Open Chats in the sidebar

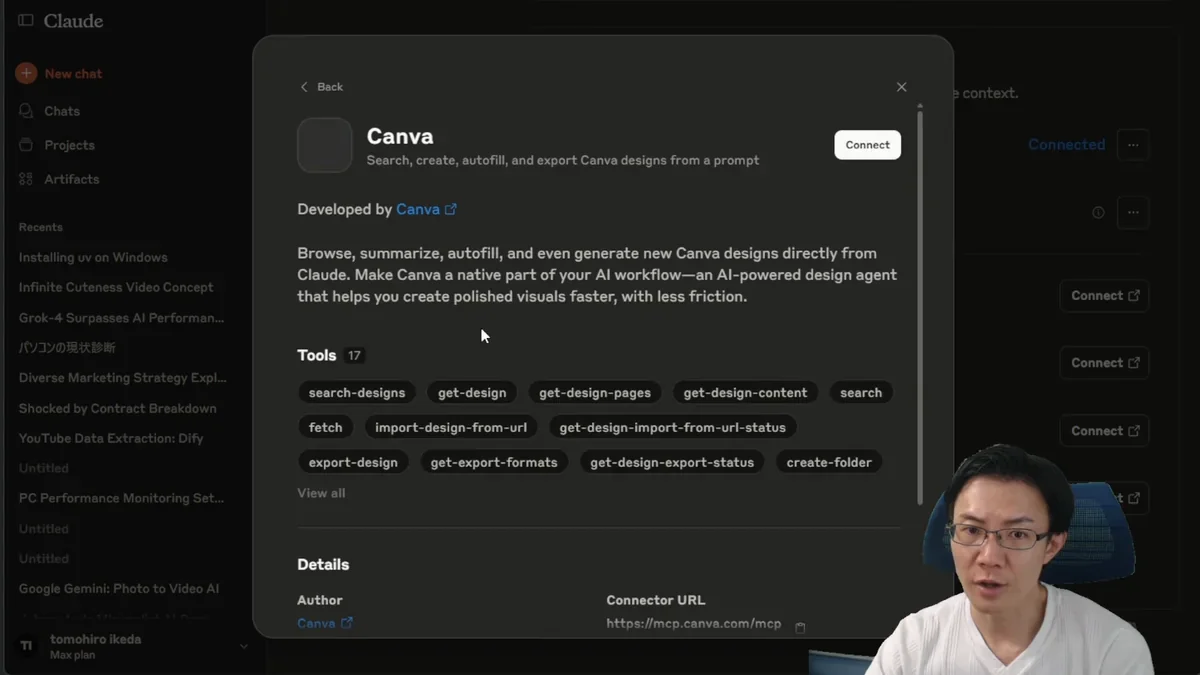click(x=62, y=111)
